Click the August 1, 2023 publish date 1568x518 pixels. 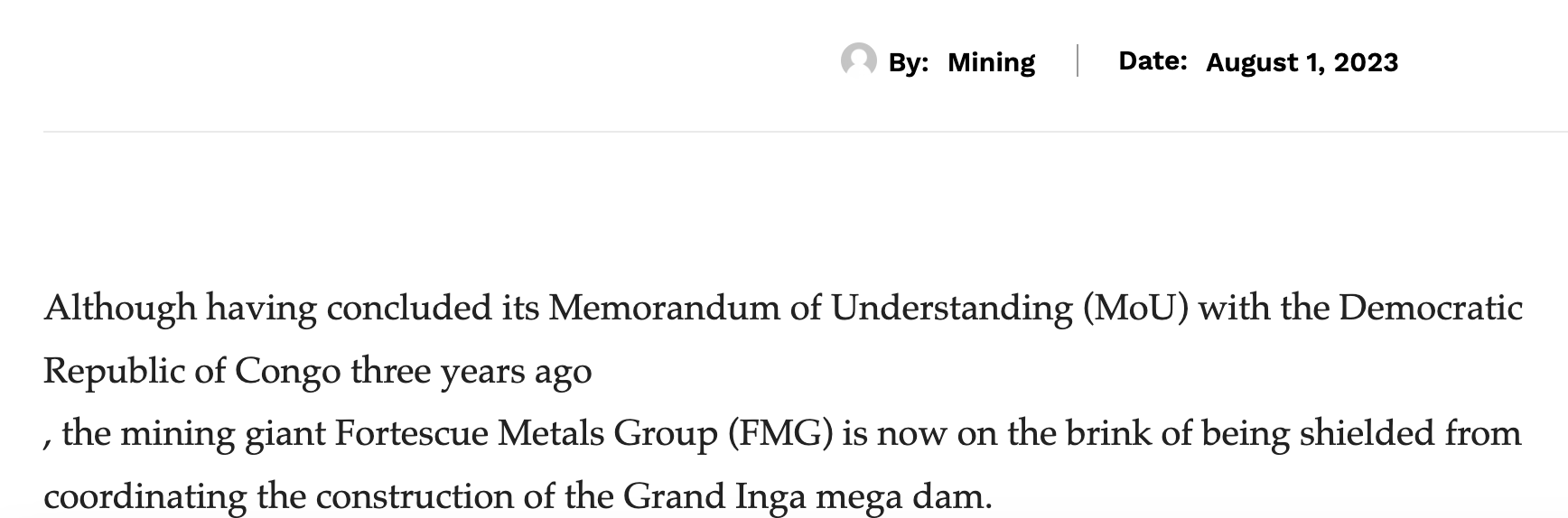coord(1302,62)
